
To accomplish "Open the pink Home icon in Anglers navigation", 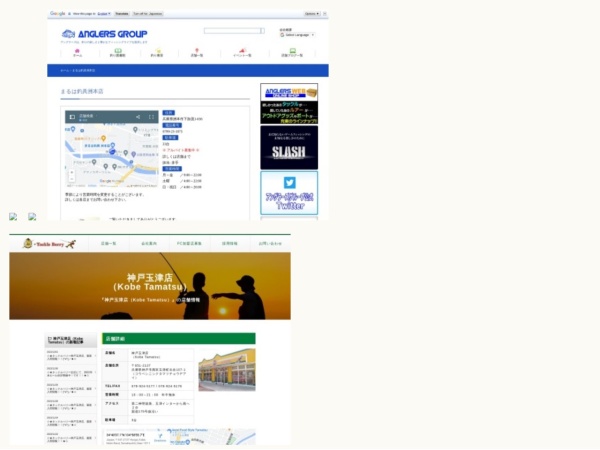I will pyautogui.click(x=77, y=51).
